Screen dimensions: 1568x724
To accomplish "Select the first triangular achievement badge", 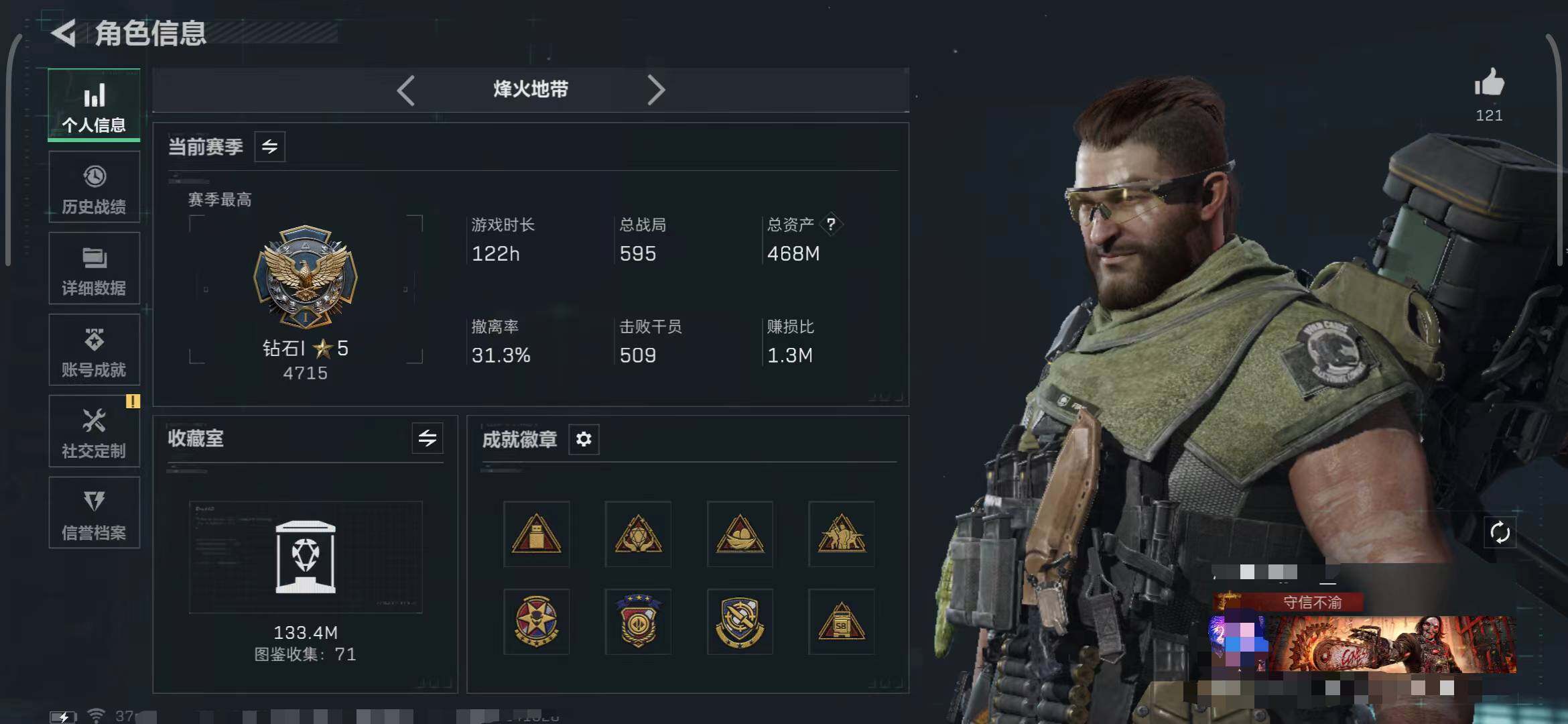I will 536,534.
